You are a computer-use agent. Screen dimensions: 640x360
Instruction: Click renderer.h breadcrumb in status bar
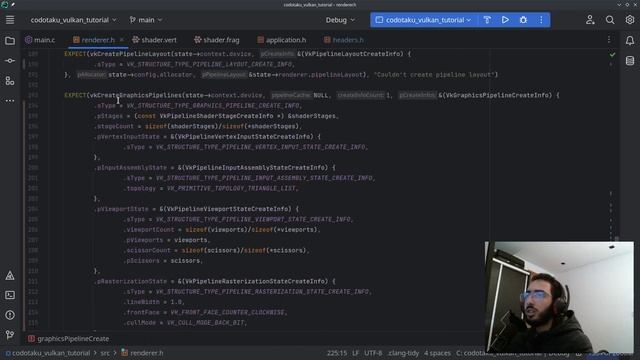pyautogui.click(x=142, y=353)
